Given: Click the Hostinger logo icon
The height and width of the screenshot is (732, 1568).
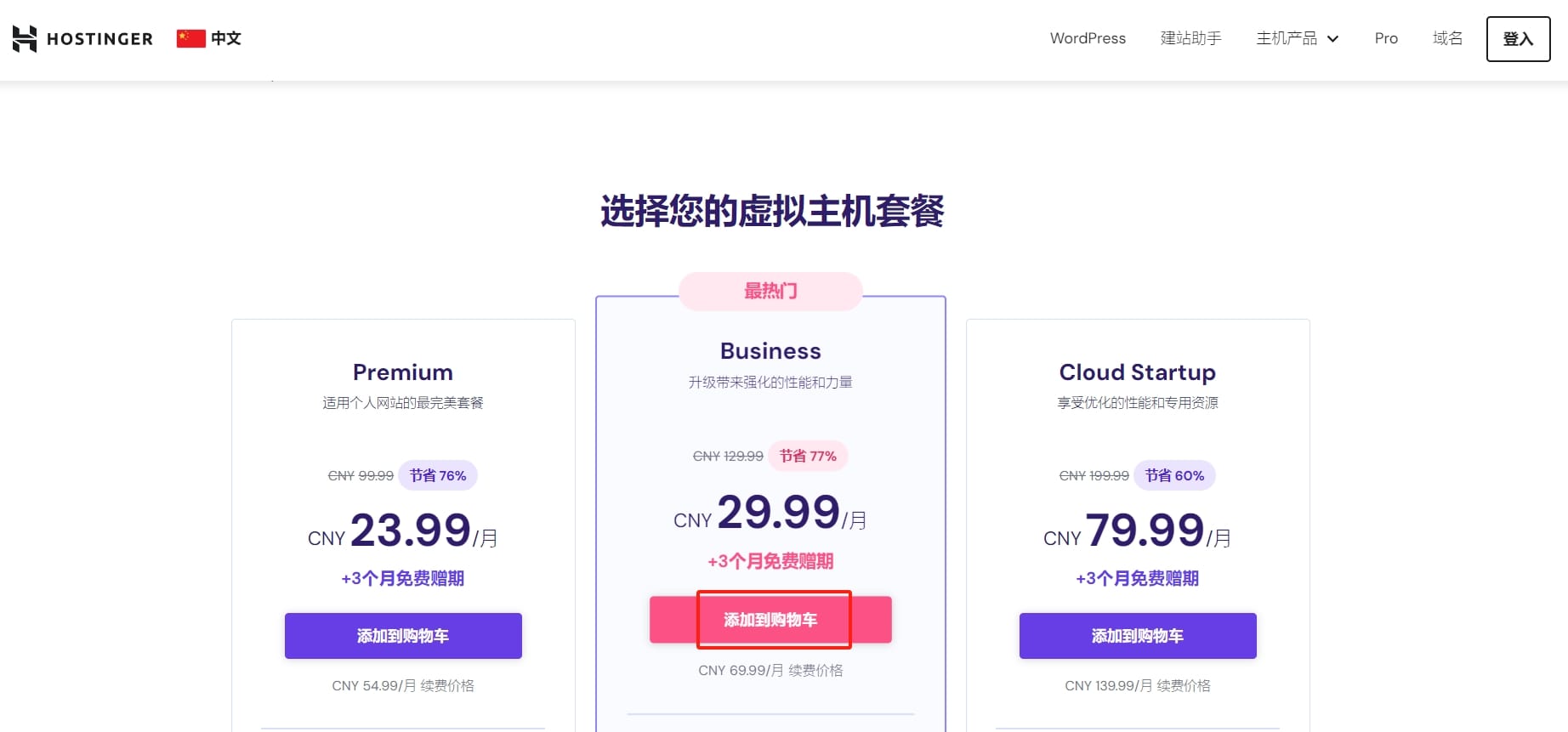Looking at the screenshot, I should pyautogui.click(x=25, y=38).
